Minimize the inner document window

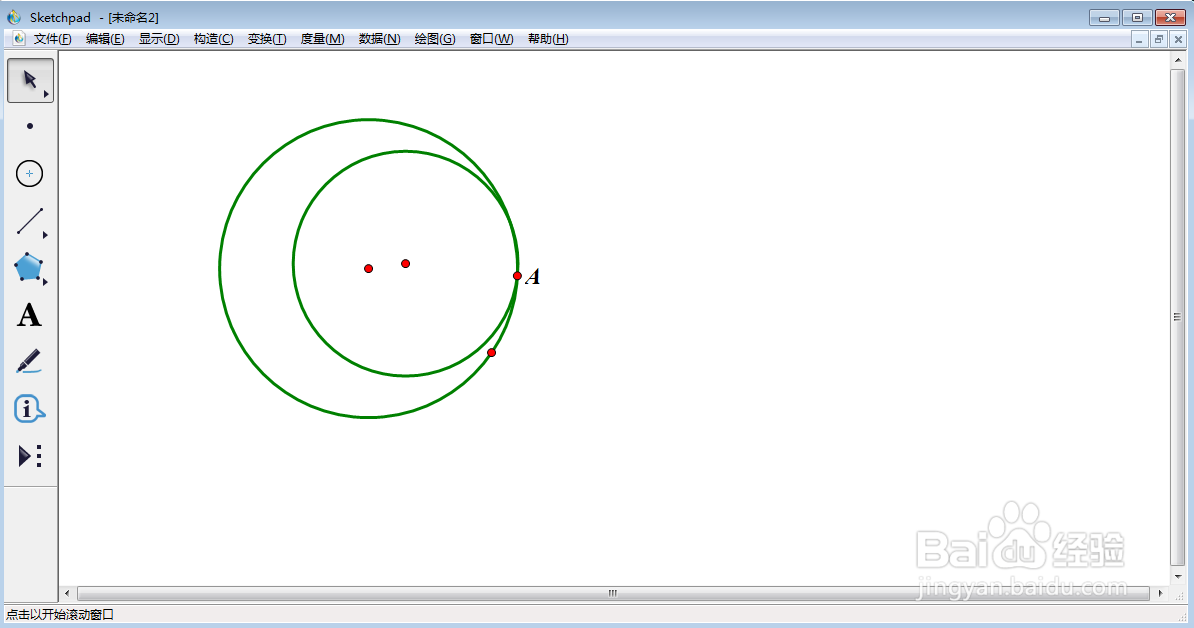[x=1139, y=40]
